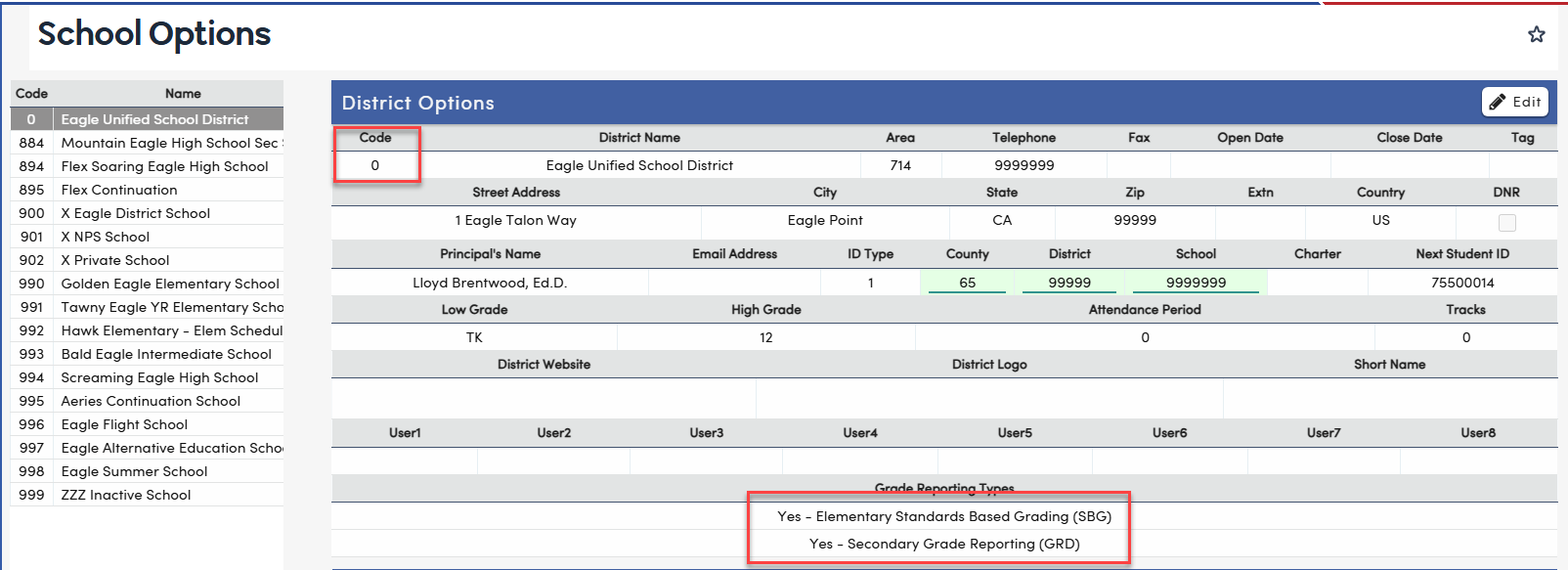Click the Edit button in District Options
Image resolution: width=1568 pixels, height=570 pixels.
pos(1515,102)
